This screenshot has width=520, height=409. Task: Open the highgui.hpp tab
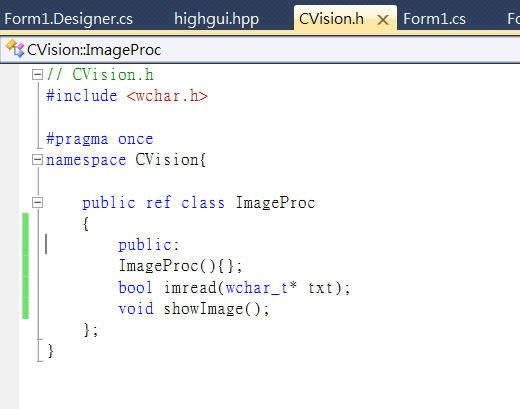click(x=216, y=19)
